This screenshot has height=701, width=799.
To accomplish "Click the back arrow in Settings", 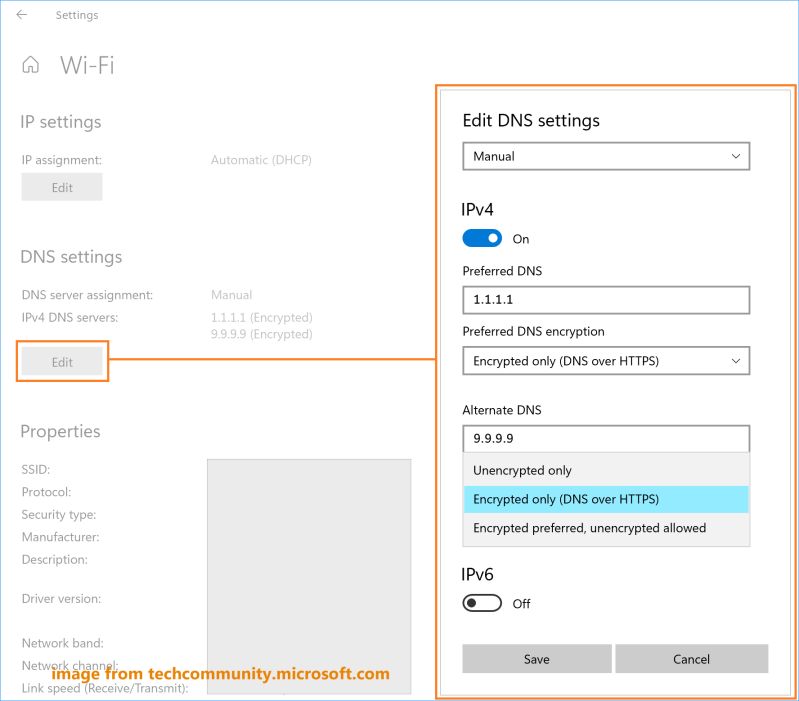I will (x=21, y=15).
